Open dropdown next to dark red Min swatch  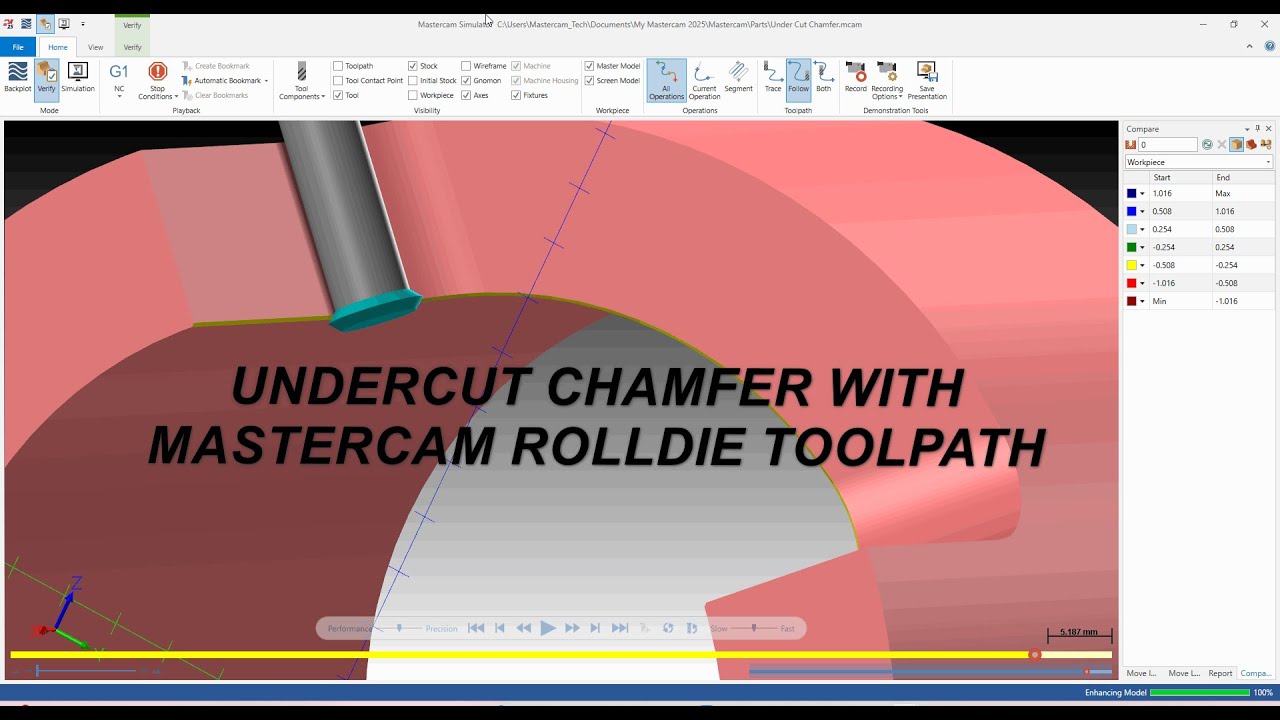pos(1143,301)
